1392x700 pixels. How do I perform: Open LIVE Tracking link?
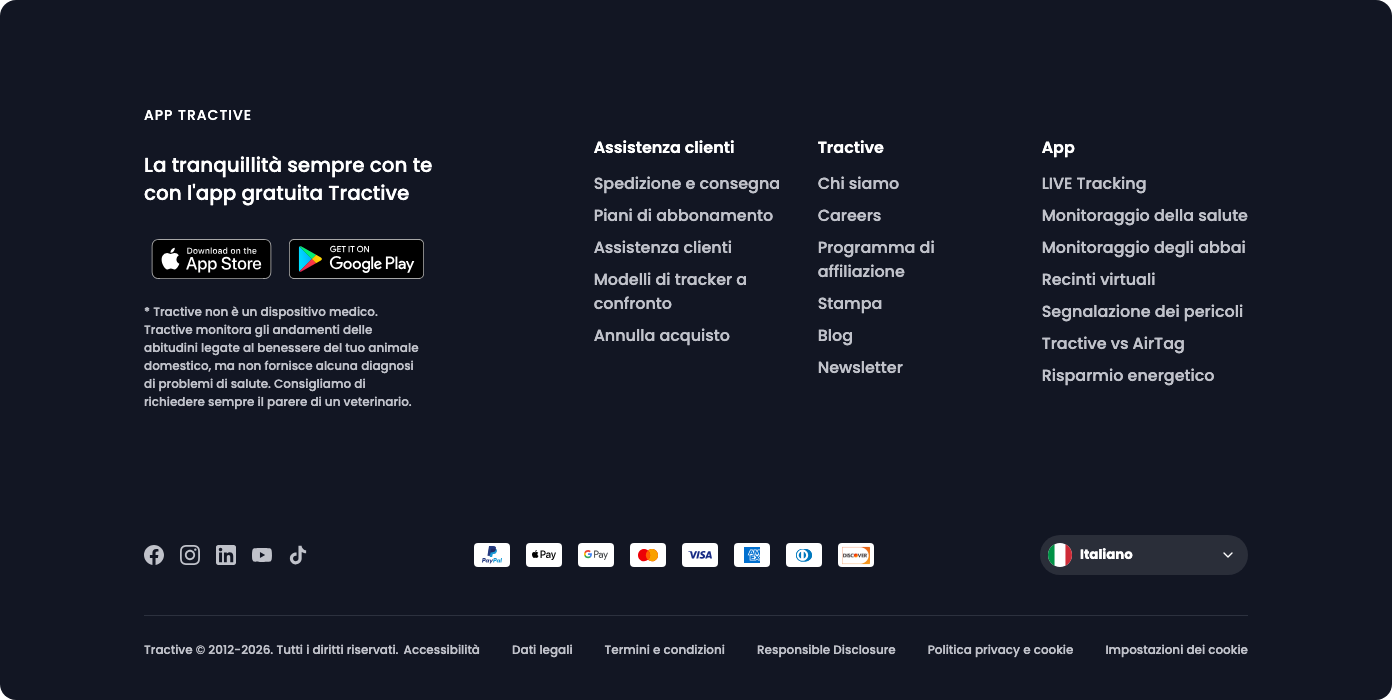[1094, 183]
